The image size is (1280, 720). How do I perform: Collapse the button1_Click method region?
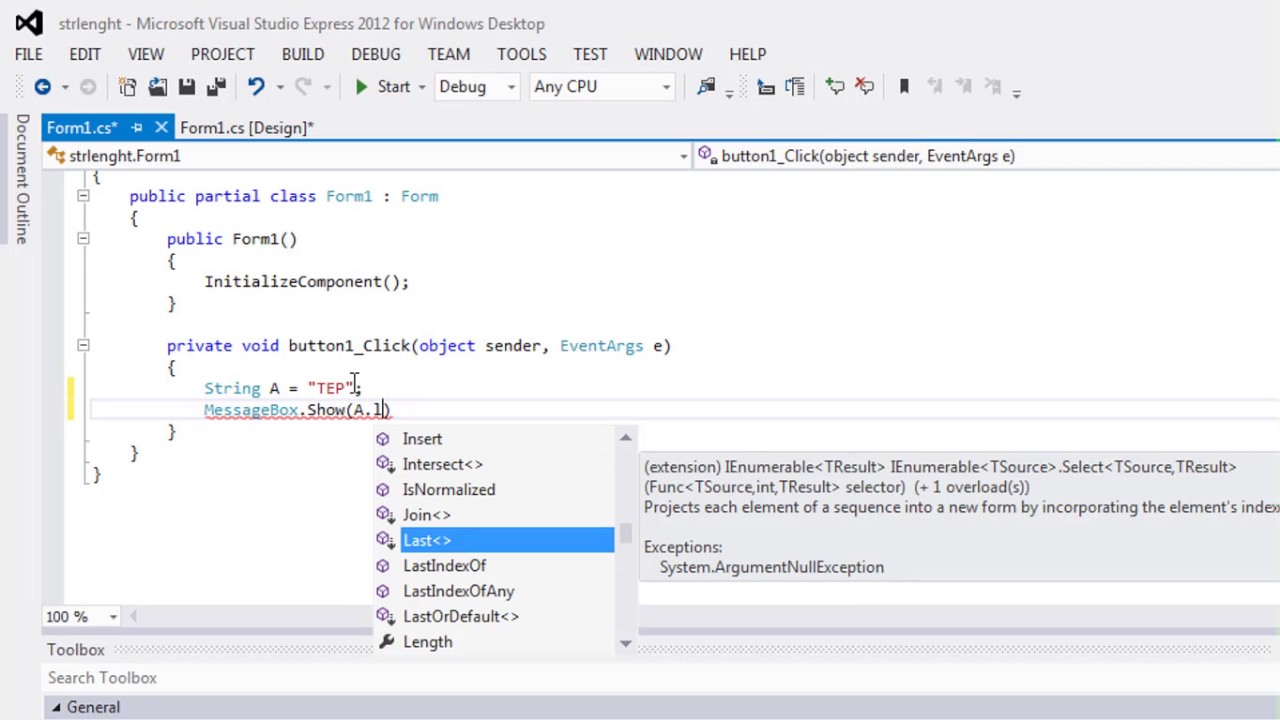coord(83,346)
